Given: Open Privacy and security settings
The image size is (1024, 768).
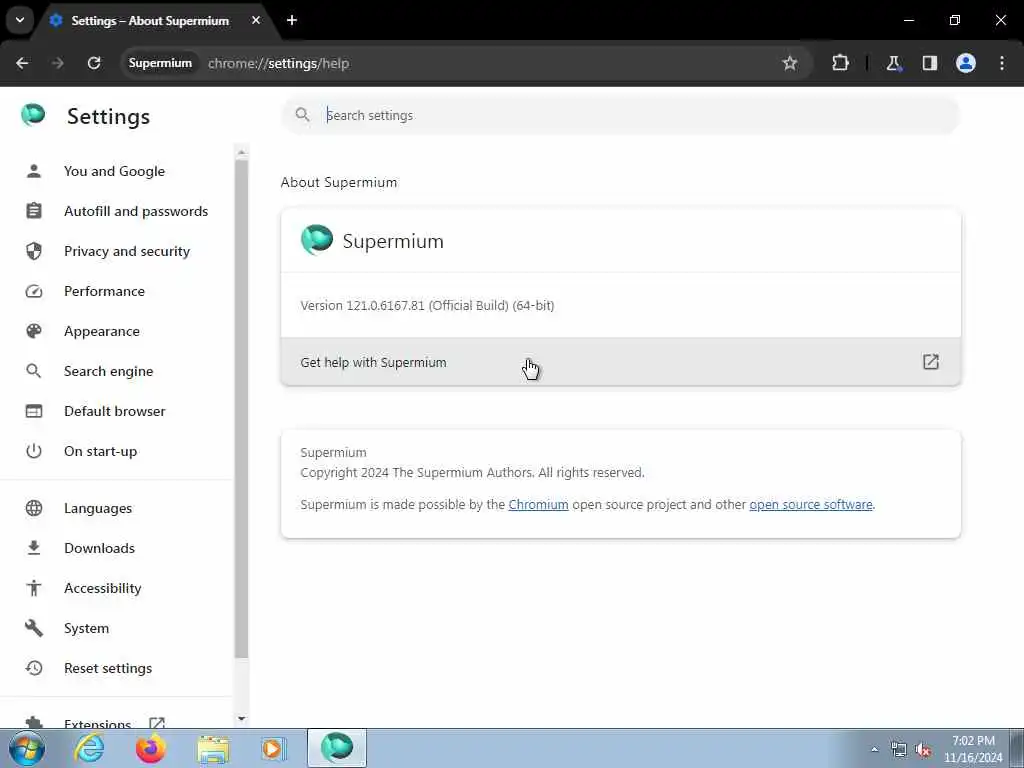Looking at the screenshot, I should tap(127, 251).
